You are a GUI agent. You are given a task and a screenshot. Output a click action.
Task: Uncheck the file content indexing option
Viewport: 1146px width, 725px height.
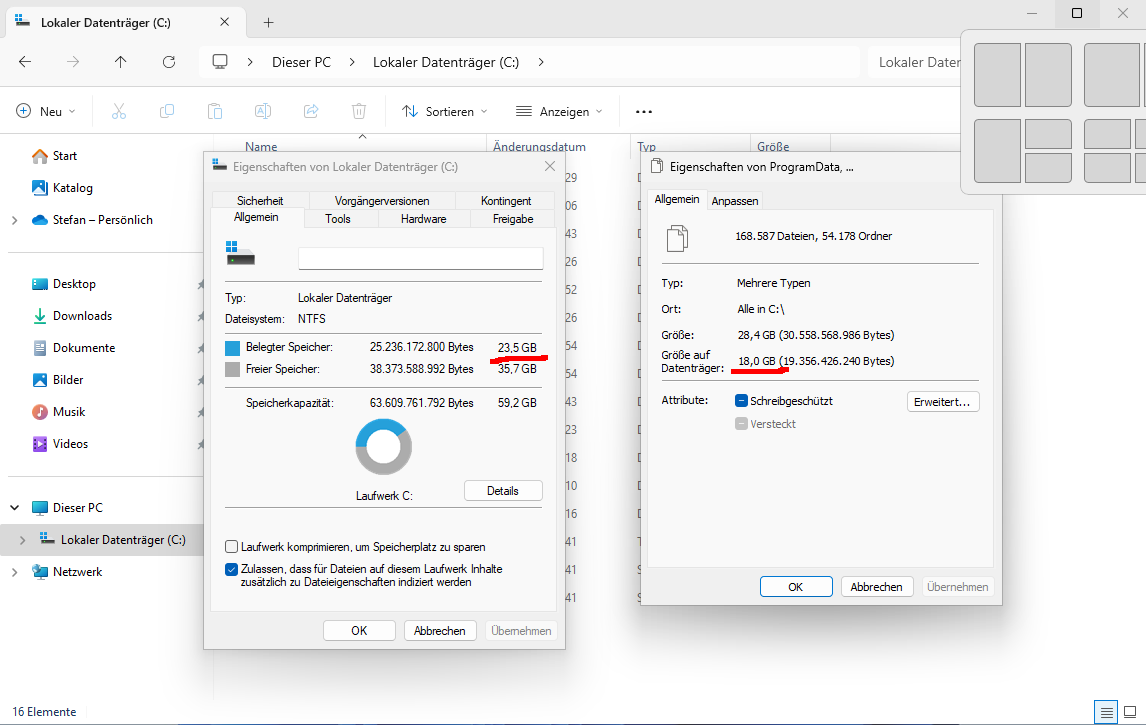(232, 569)
